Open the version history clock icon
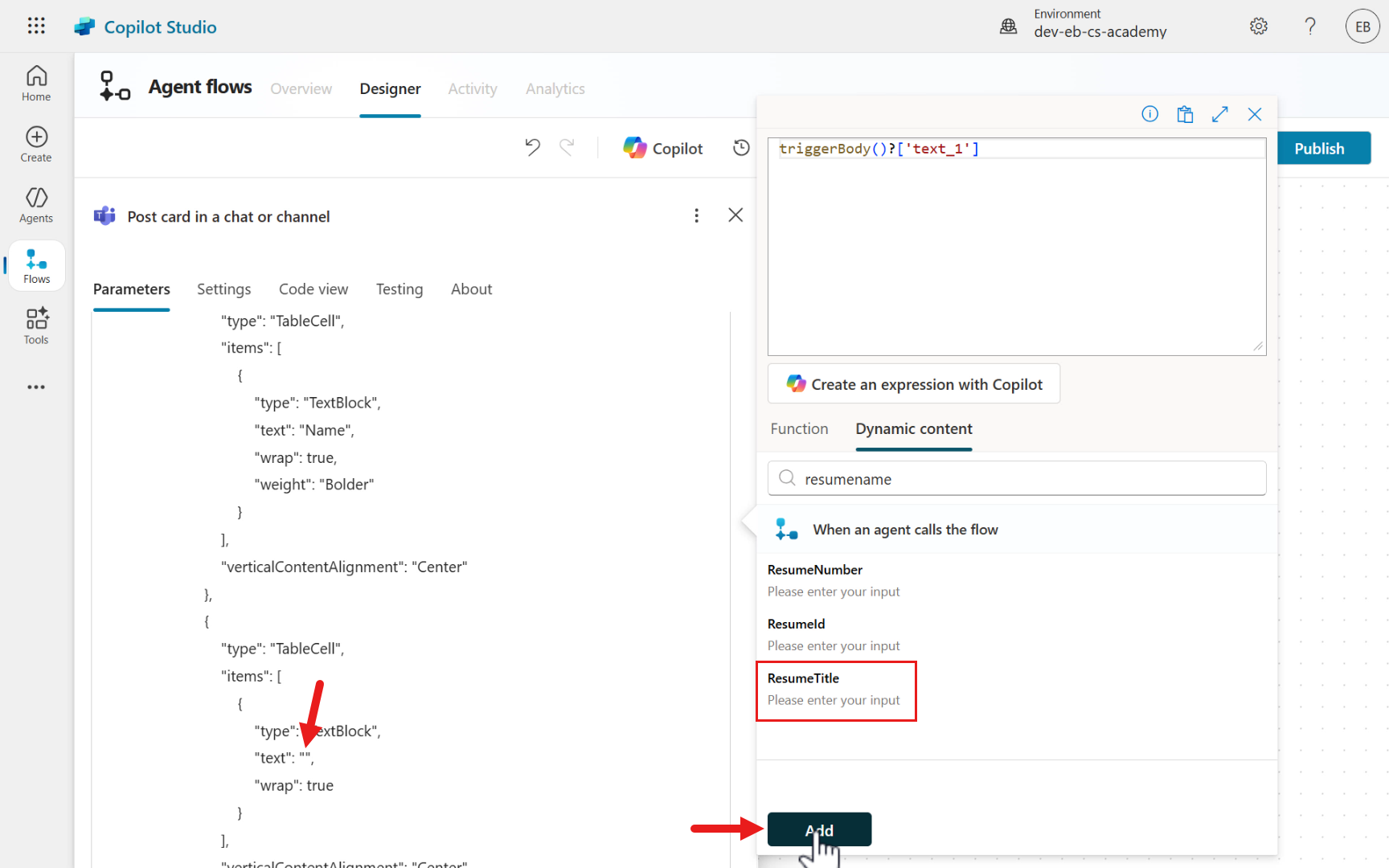 (741, 148)
